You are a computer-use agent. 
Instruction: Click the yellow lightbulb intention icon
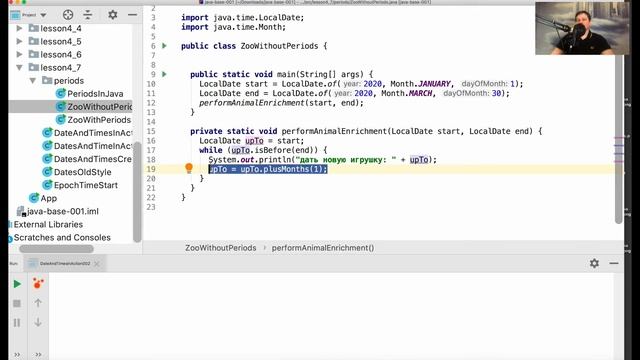189,168
